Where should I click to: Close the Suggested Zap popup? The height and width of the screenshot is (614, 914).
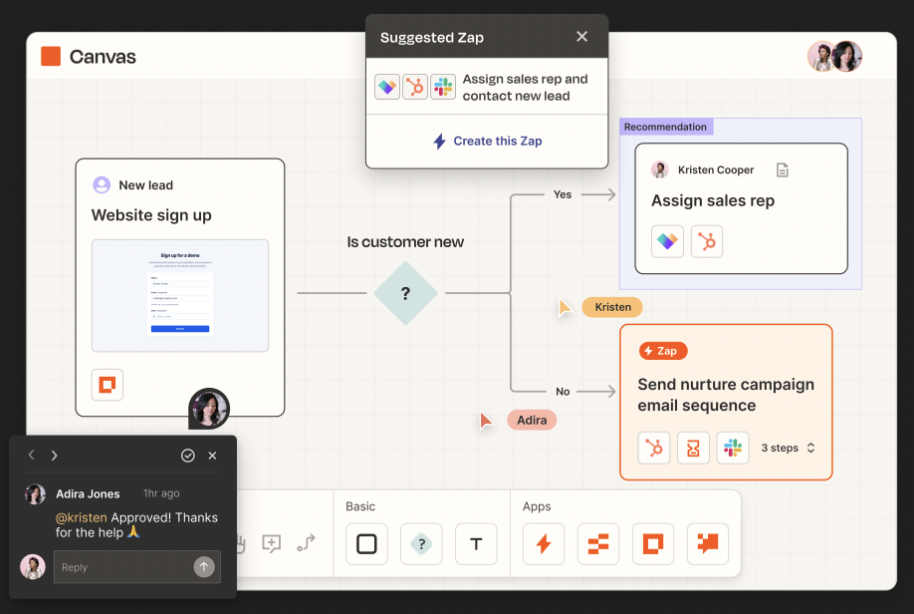coord(582,37)
